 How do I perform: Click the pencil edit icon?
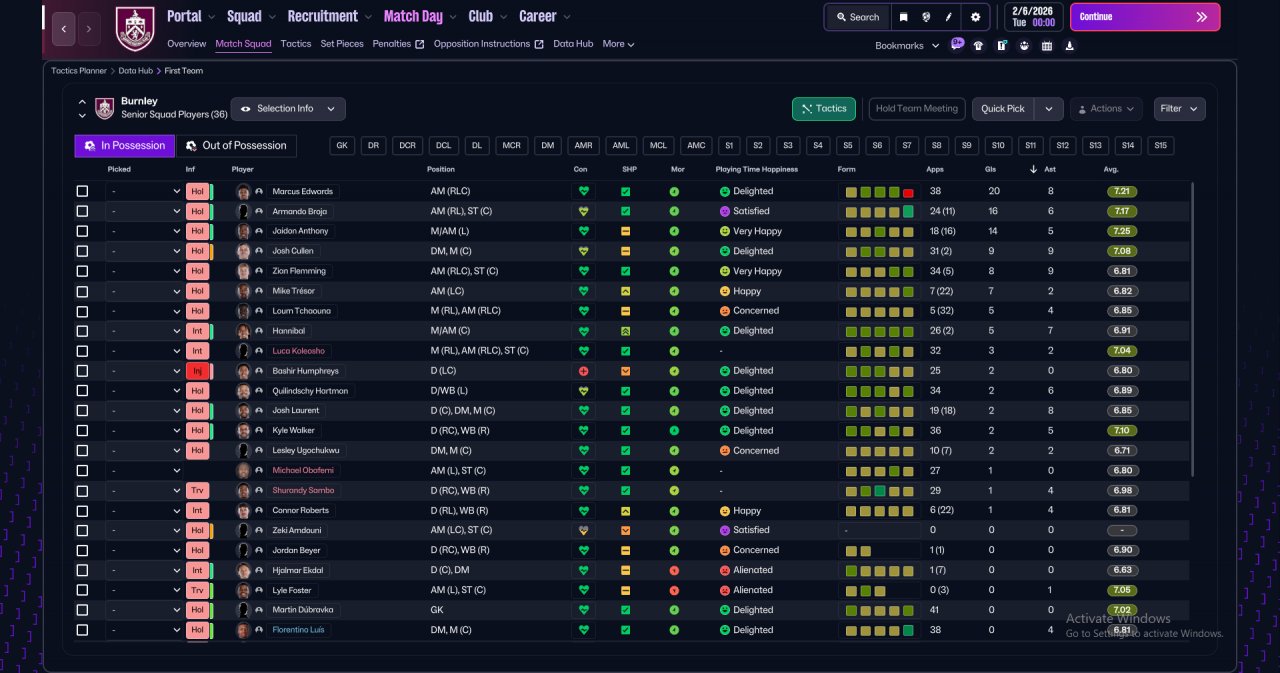pos(950,17)
